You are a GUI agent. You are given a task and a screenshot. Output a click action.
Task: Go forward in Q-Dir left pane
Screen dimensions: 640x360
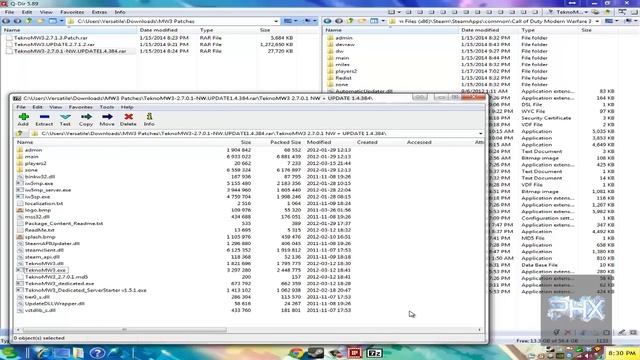[18, 21]
